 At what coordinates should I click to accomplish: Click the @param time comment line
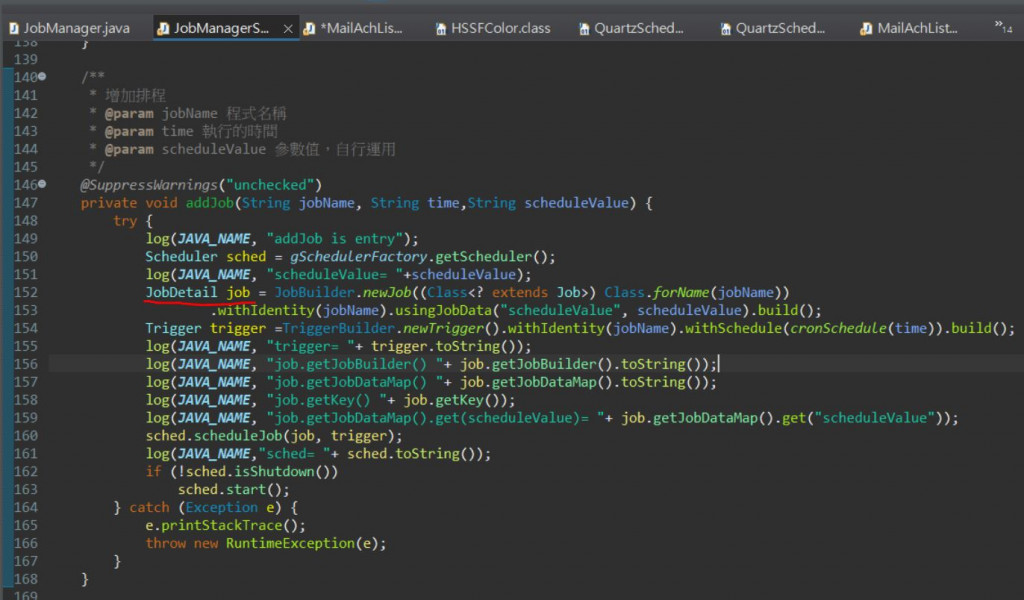coord(184,131)
